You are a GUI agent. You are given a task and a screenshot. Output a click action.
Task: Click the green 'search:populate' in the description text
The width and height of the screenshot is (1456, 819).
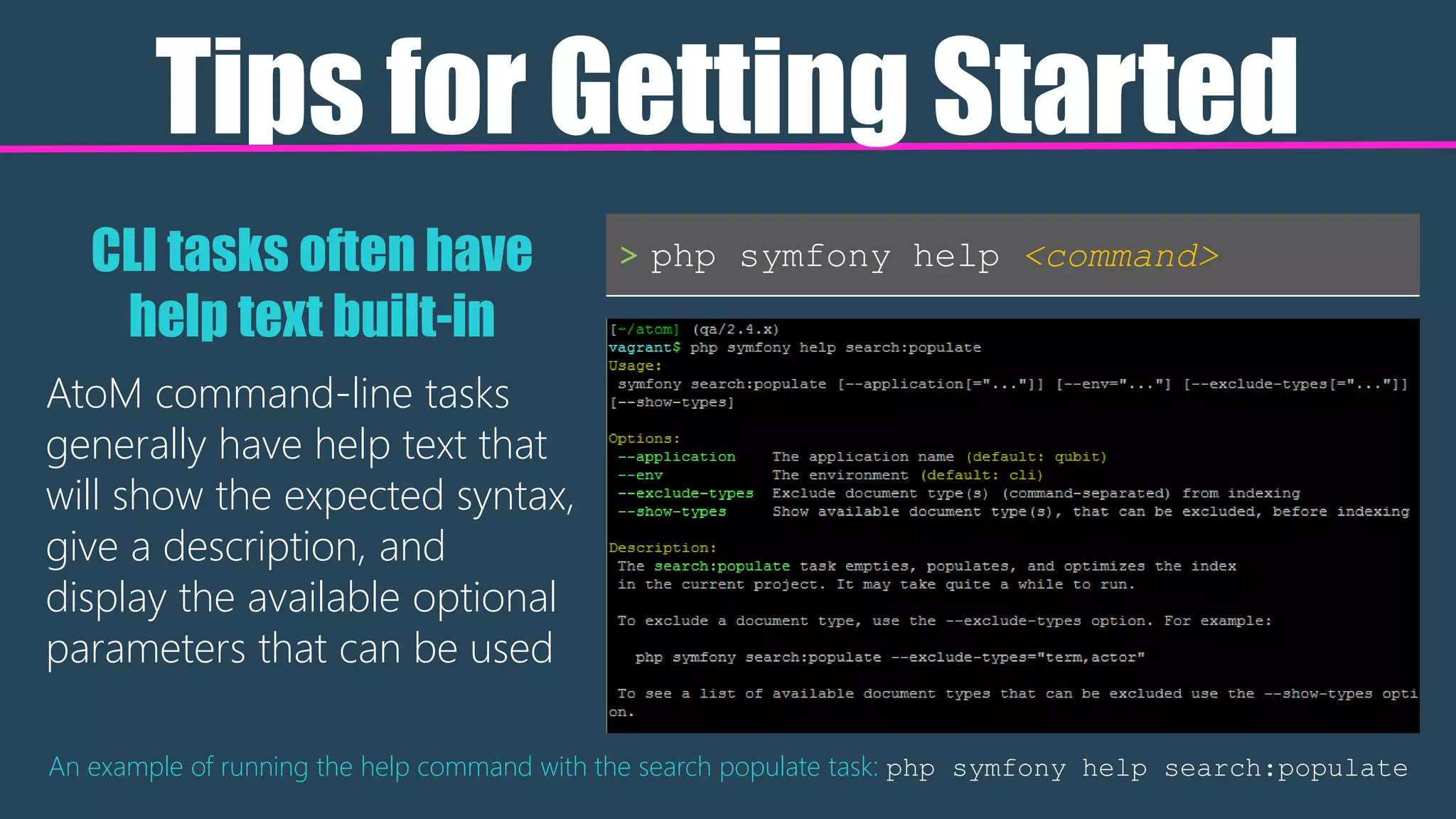tap(722, 567)
